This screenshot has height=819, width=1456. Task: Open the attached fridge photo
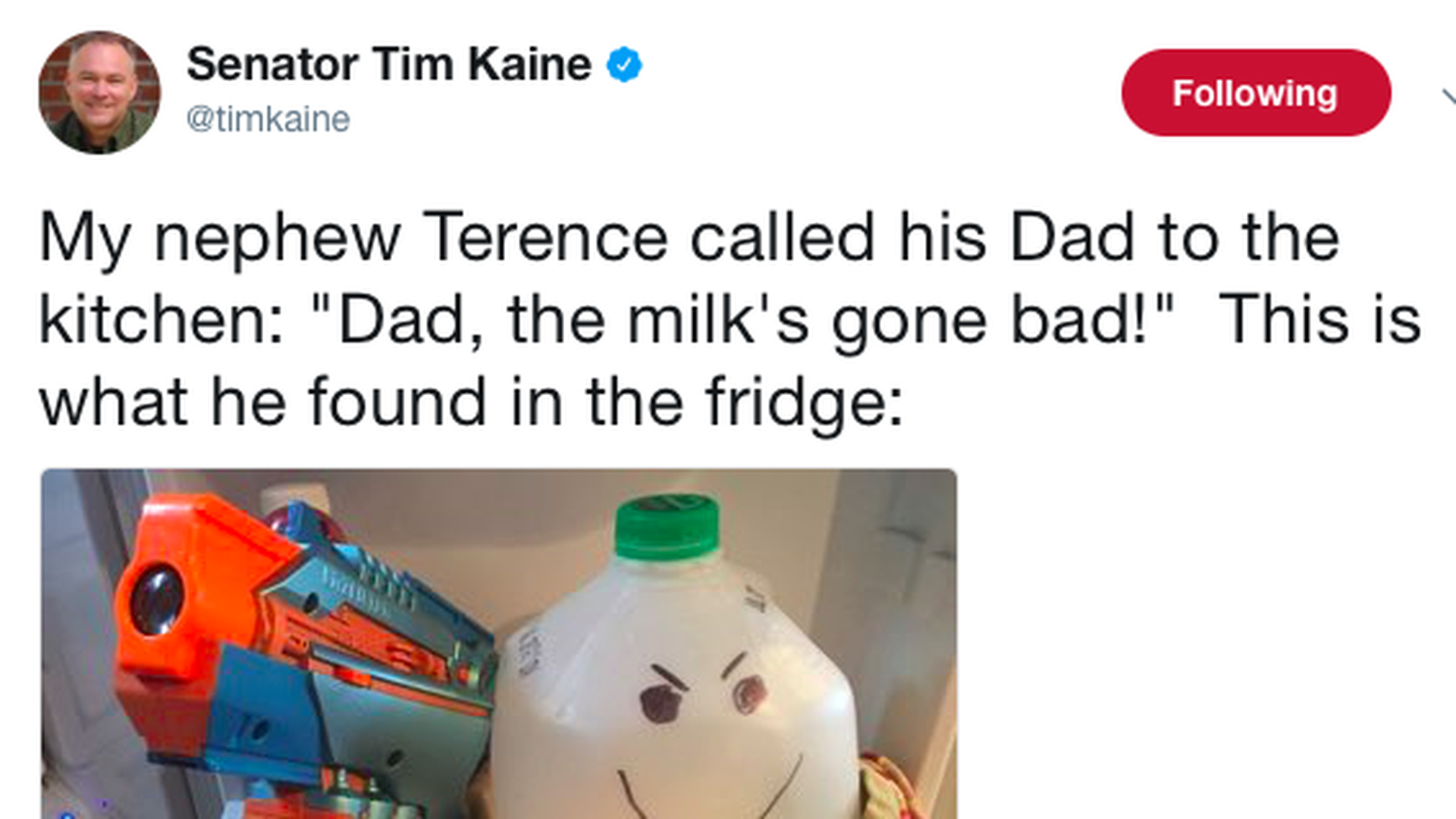(498, 643)
